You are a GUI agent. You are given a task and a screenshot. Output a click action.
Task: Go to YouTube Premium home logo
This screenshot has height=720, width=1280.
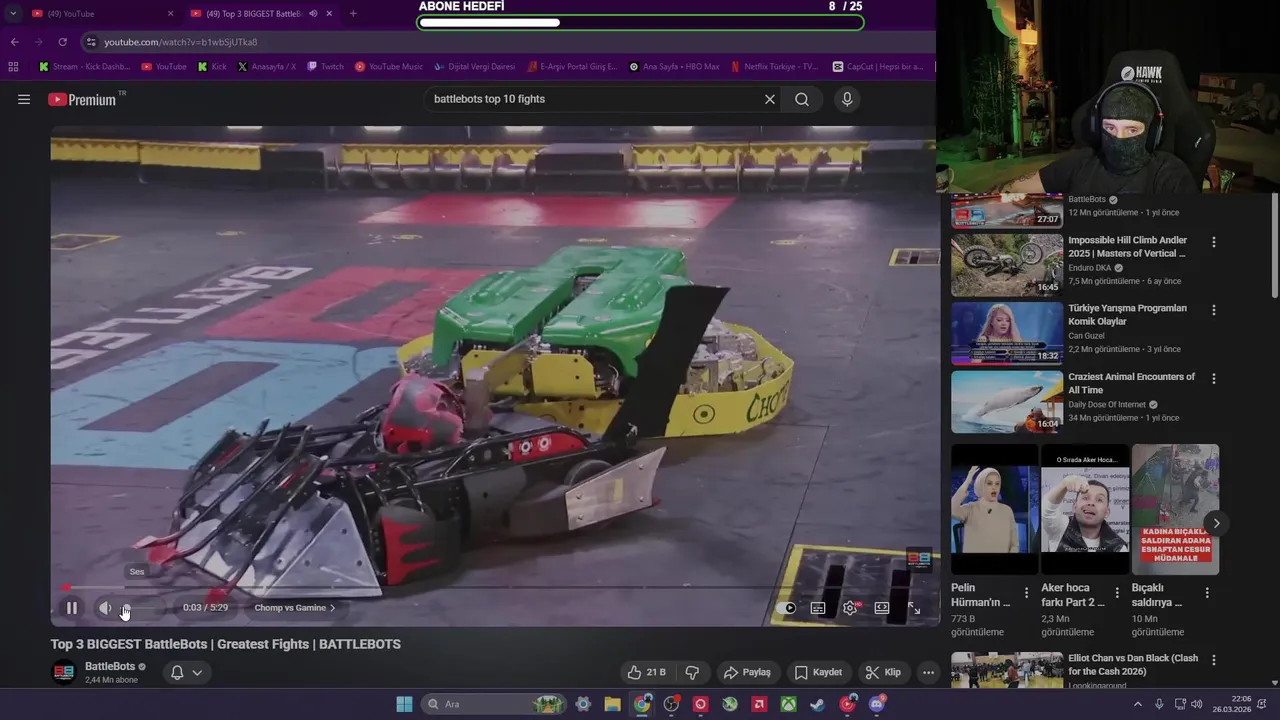point(84,99)
